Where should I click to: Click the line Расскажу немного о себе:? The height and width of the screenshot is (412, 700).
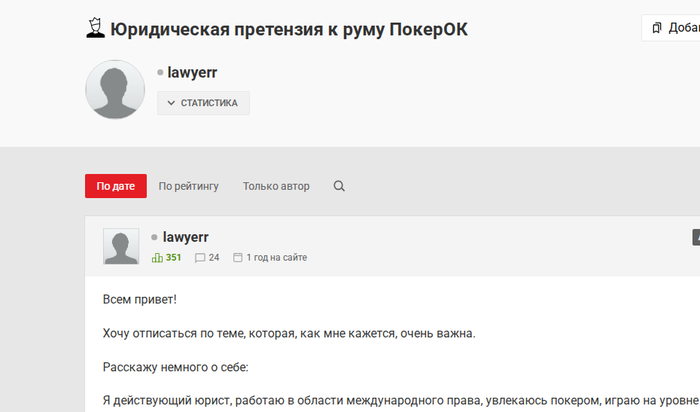click(x=175, y=367)
